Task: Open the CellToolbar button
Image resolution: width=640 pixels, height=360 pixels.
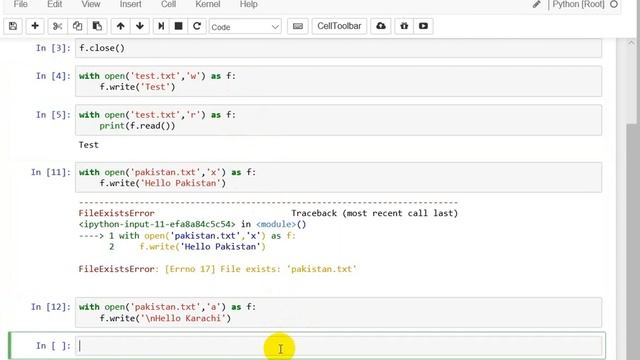Action: click(339, 26)
